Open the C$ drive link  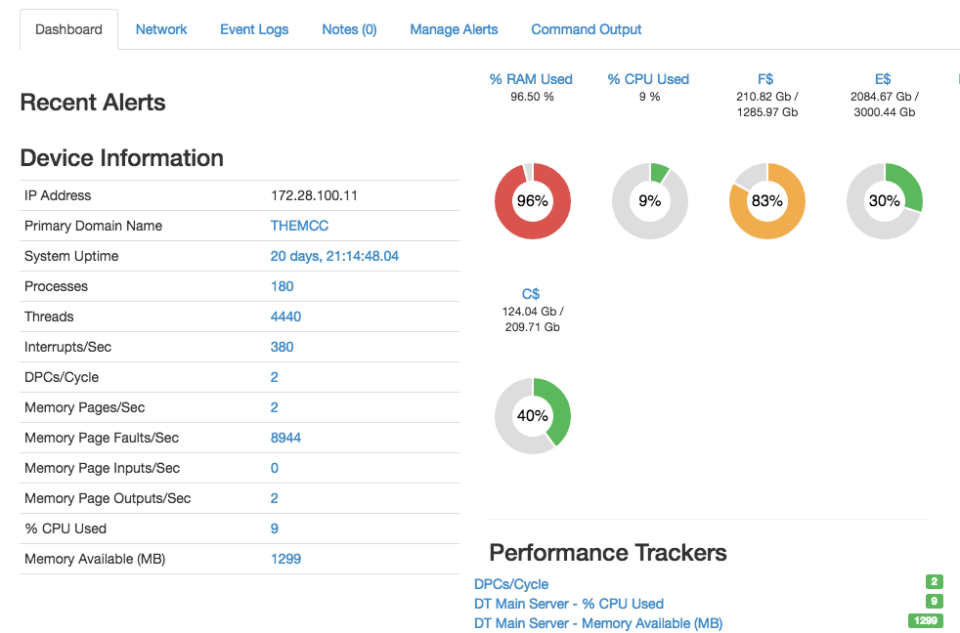[531, 294]
